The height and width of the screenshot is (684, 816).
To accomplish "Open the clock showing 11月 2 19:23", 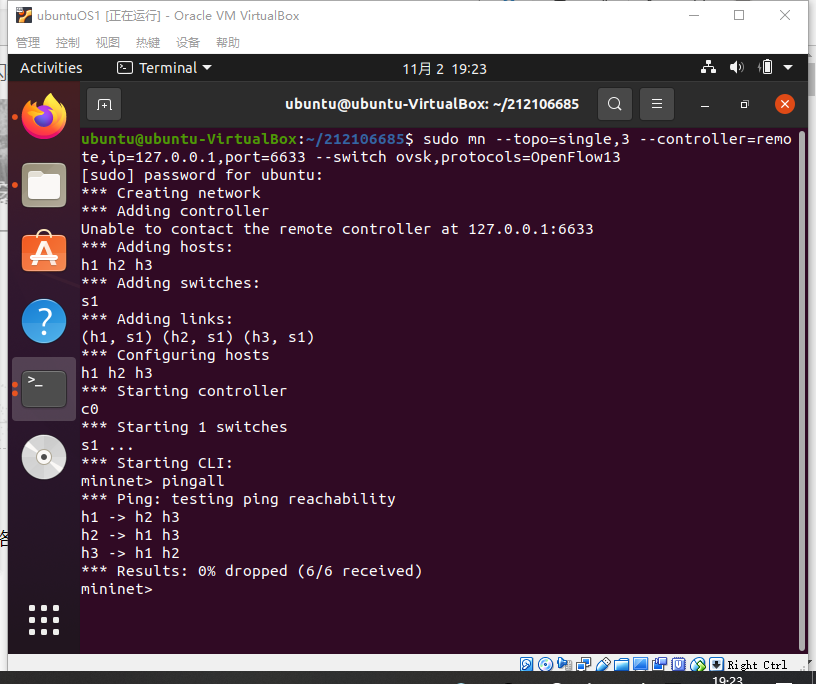I will [444, 69].
